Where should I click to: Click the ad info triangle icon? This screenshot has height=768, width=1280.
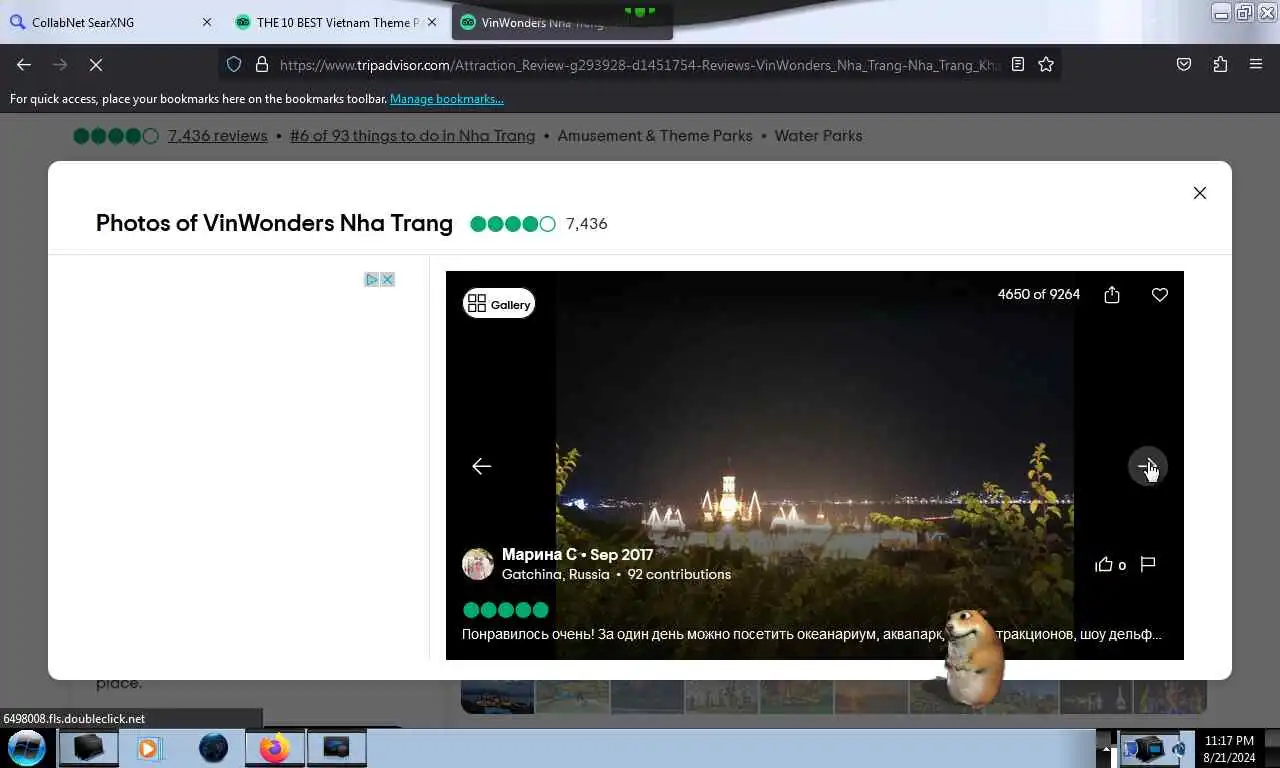(x=371, y=279)
